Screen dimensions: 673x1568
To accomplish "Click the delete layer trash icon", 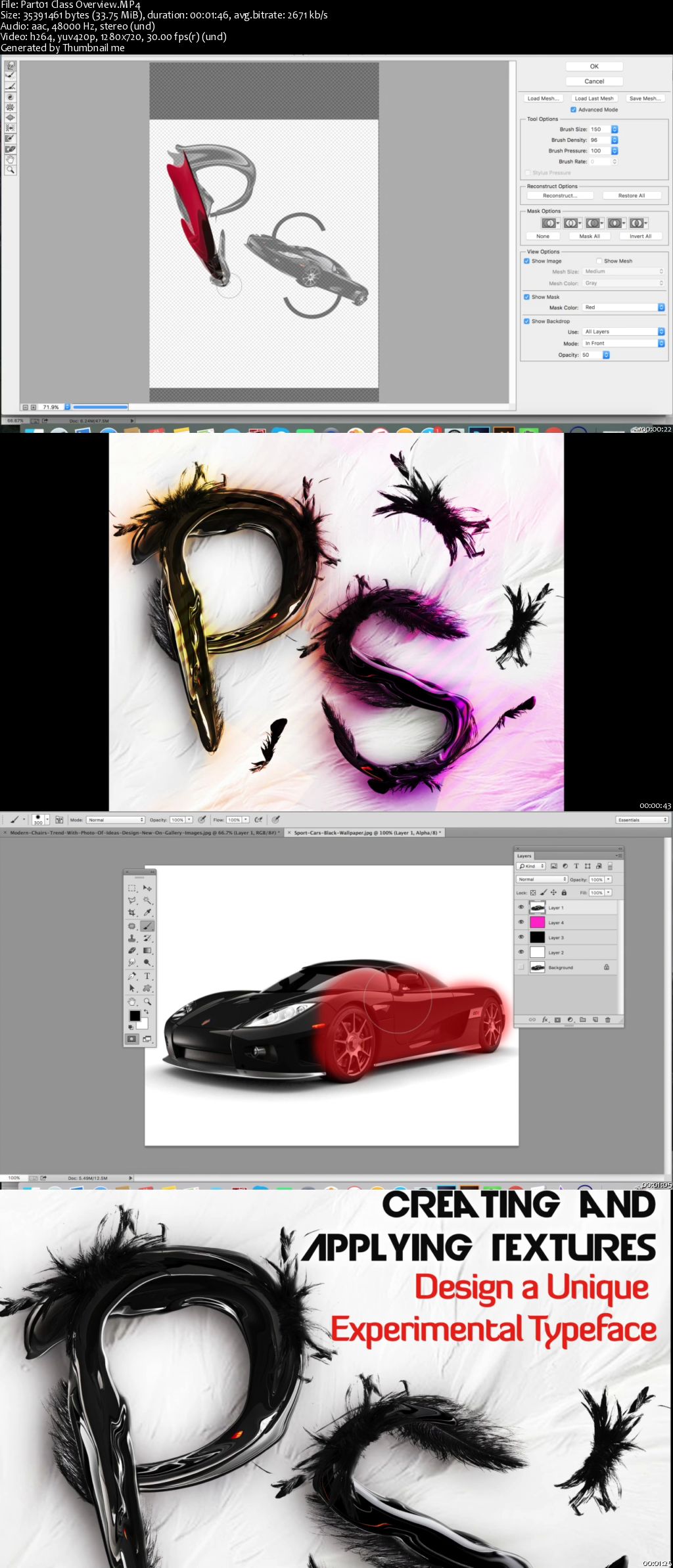I will coord(607,1019).
